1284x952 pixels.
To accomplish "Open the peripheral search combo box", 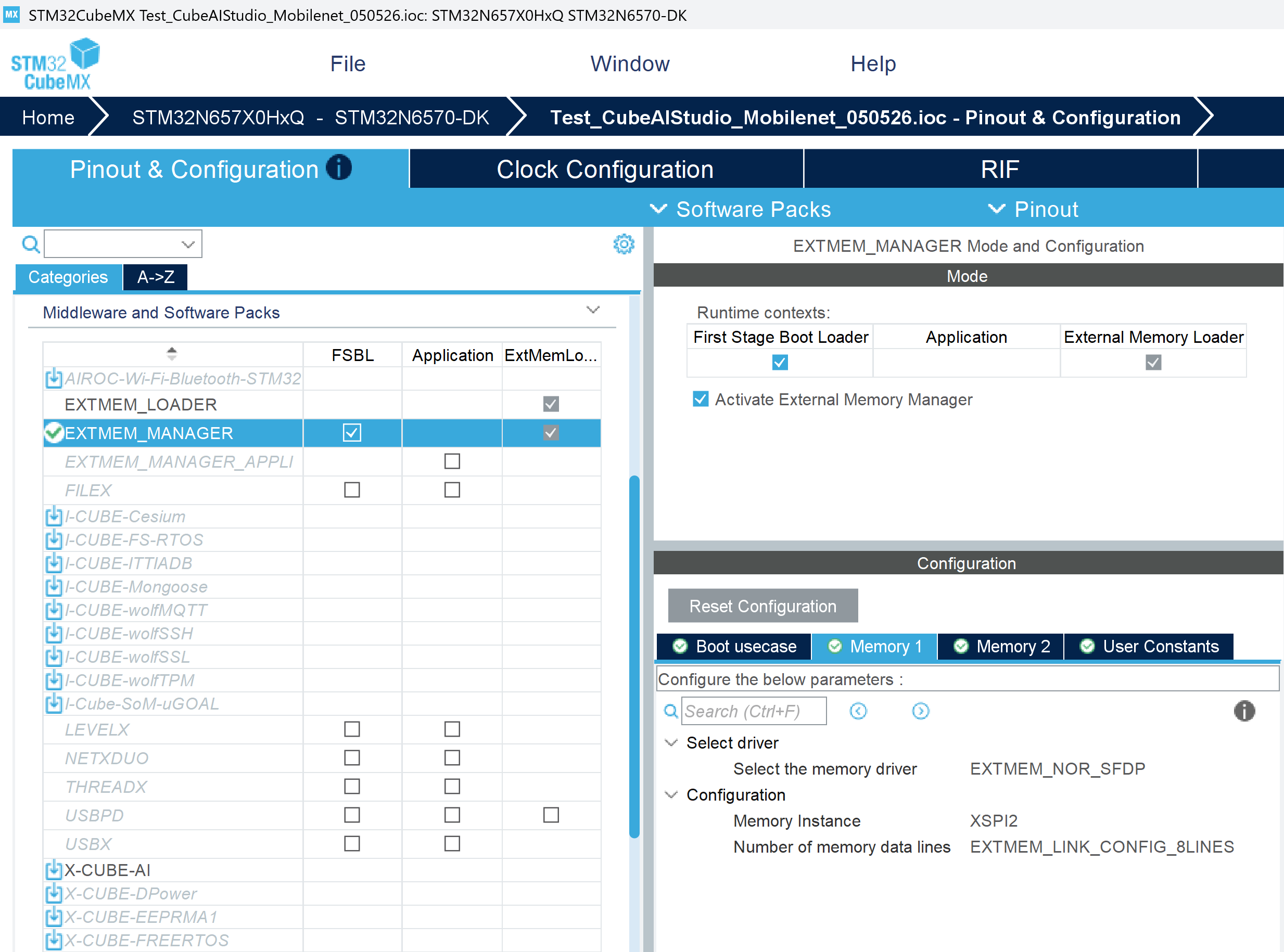I will click(123, 245).
